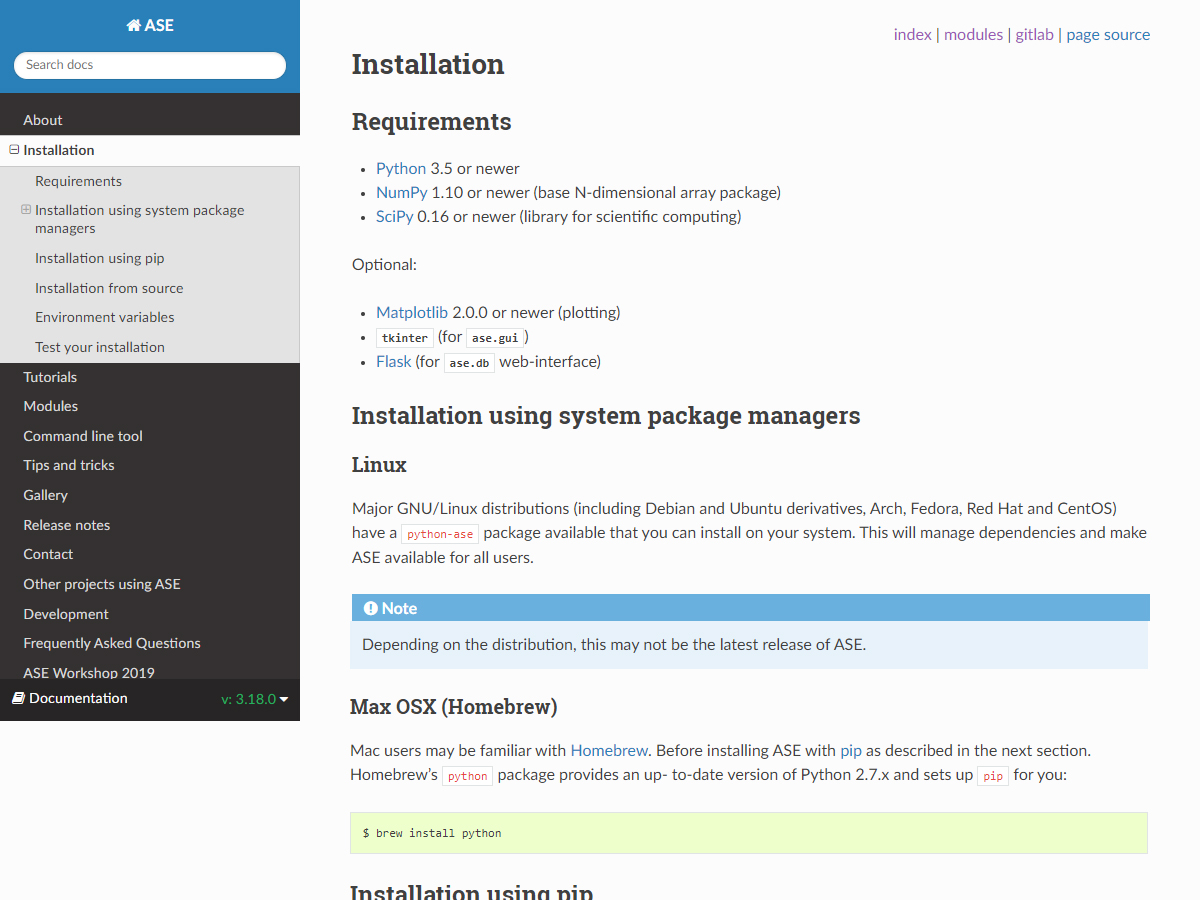Visit the Homebrew link
1200x900 pixels.
tap(609, 750)
